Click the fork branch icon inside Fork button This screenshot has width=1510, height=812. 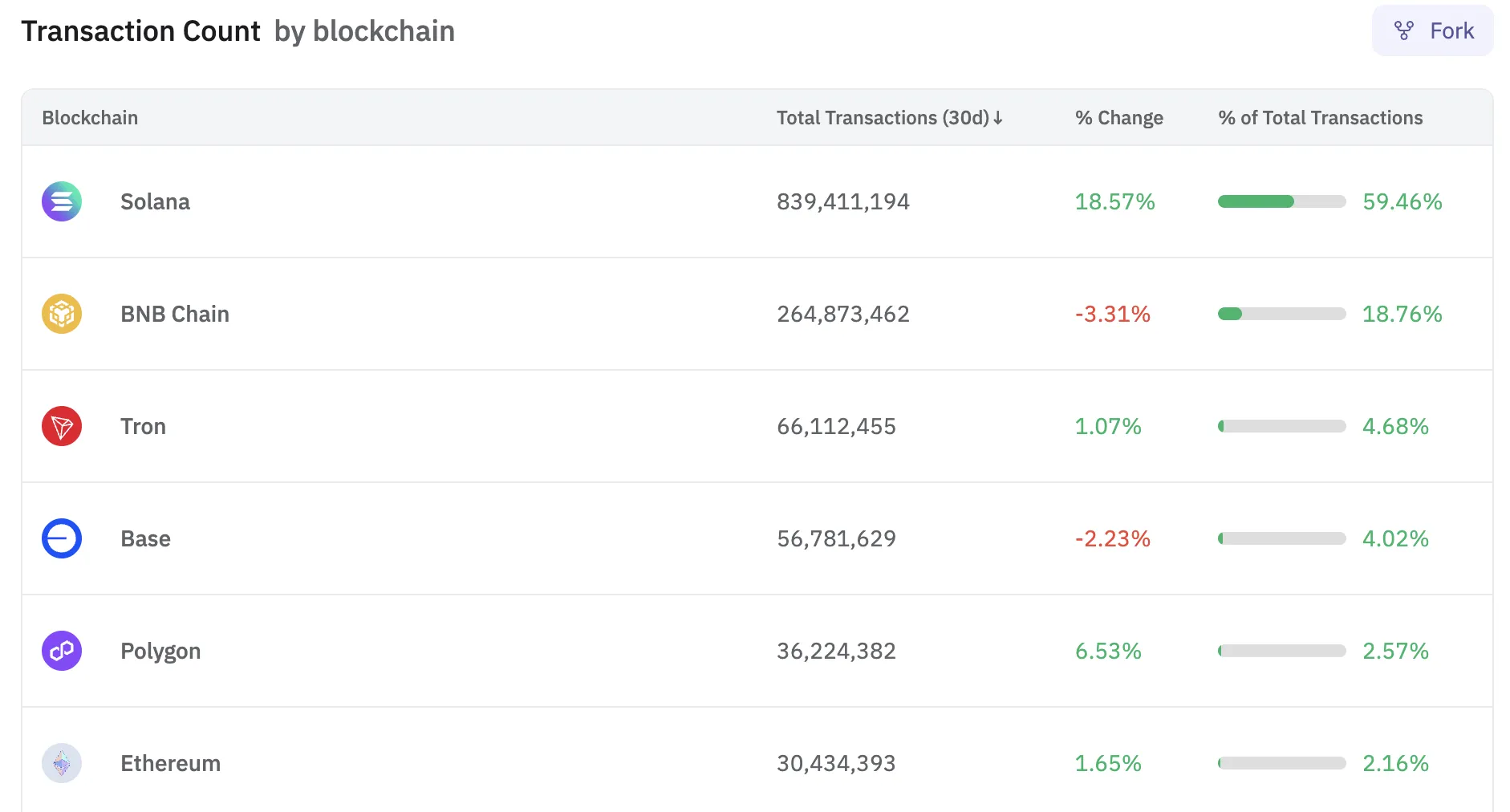point(1404,30)
